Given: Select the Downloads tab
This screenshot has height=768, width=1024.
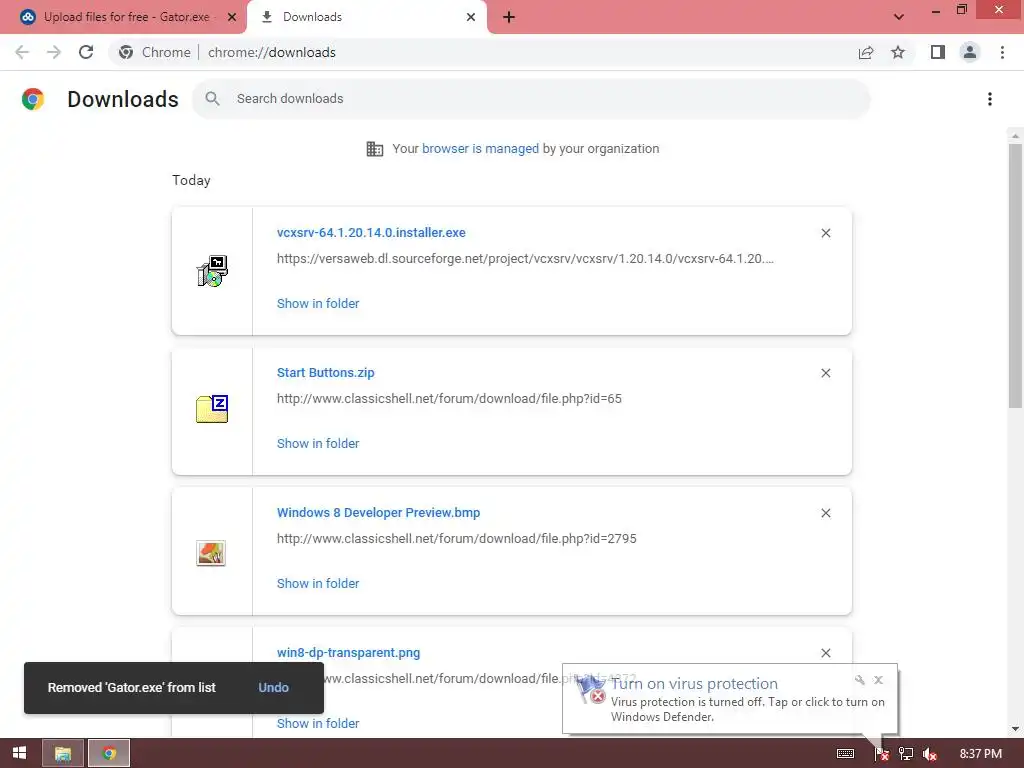Looking at the screenshot, I should click(x=366, y=17).
